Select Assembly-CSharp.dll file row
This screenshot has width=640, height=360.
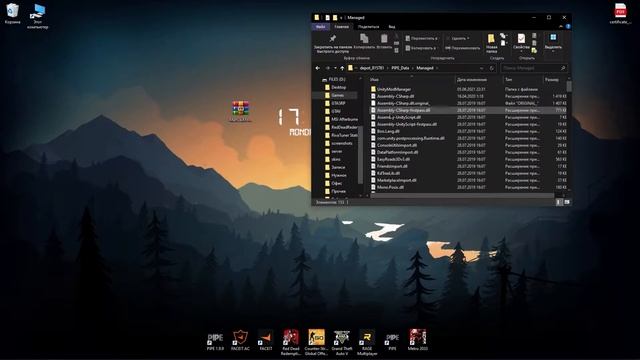pyautogui.click(x=469, y=96)
